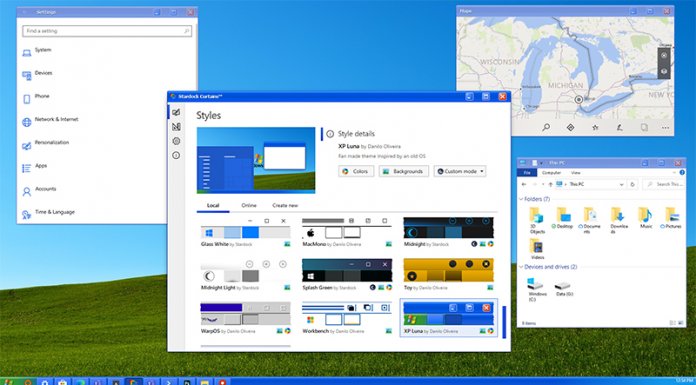Select the XP Luna style card

click(x=448, y=318)
